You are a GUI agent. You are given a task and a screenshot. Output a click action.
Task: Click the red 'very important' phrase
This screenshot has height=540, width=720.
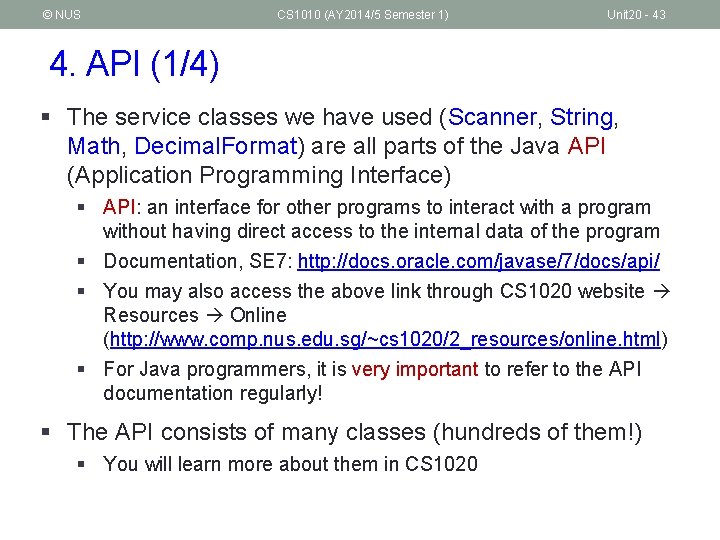(415, 369)
